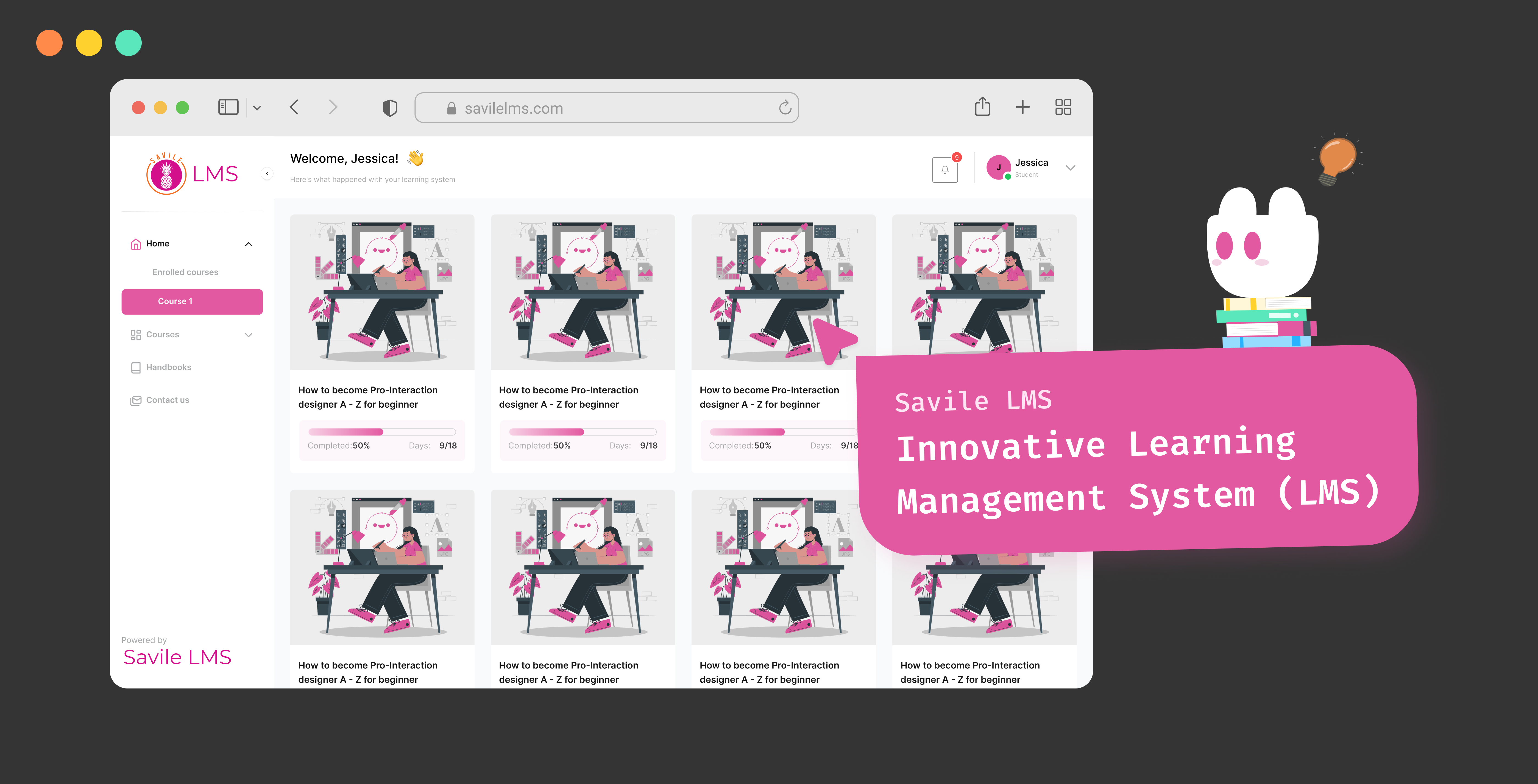1538x784 pixels.
Task: Click the savilelms.com address bar
Action: [607, 108]
